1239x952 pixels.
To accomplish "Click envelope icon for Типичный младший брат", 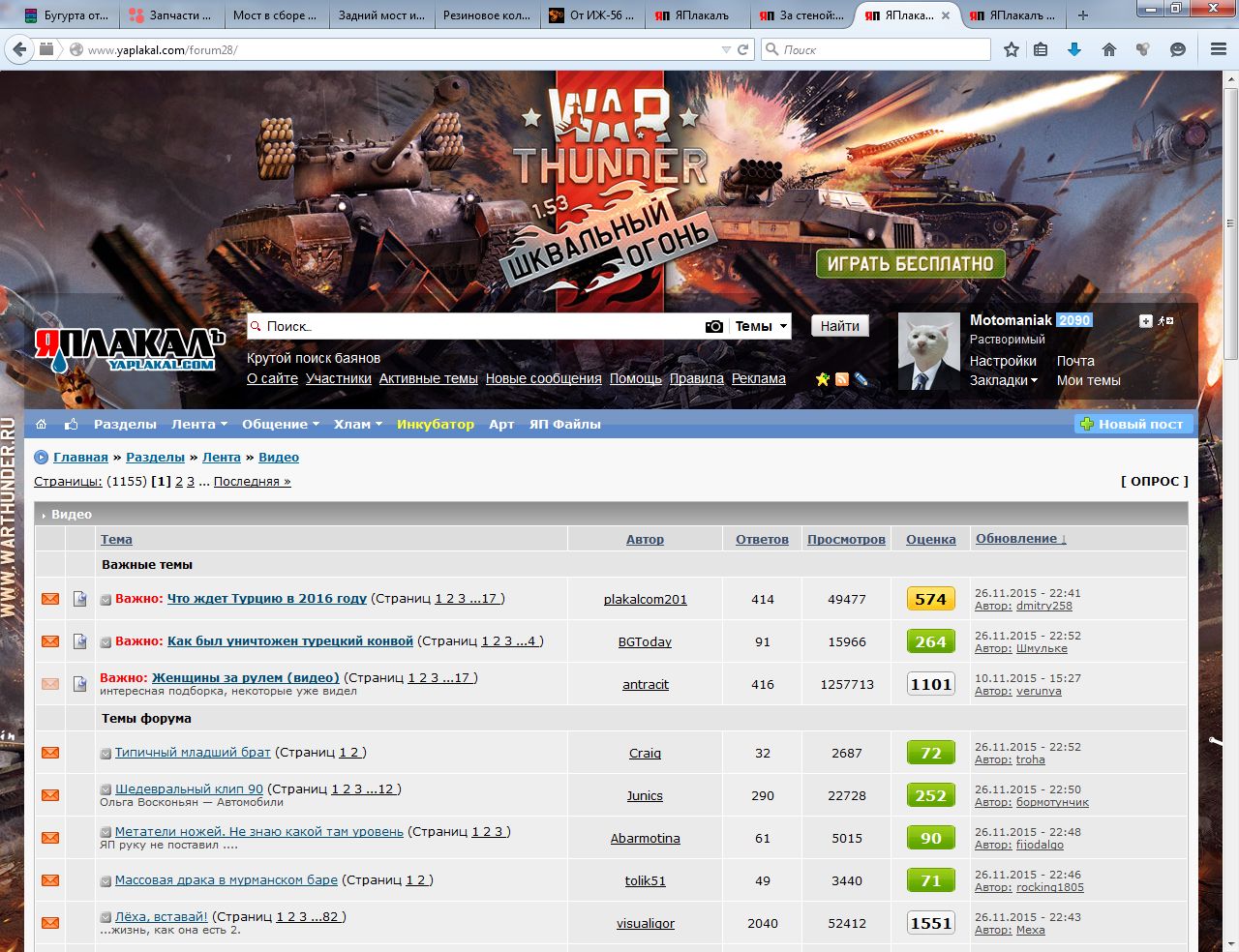I will coord(50,753).
